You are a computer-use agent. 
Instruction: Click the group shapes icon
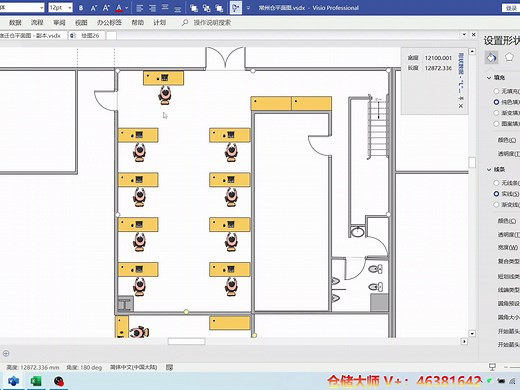[194, 8]
